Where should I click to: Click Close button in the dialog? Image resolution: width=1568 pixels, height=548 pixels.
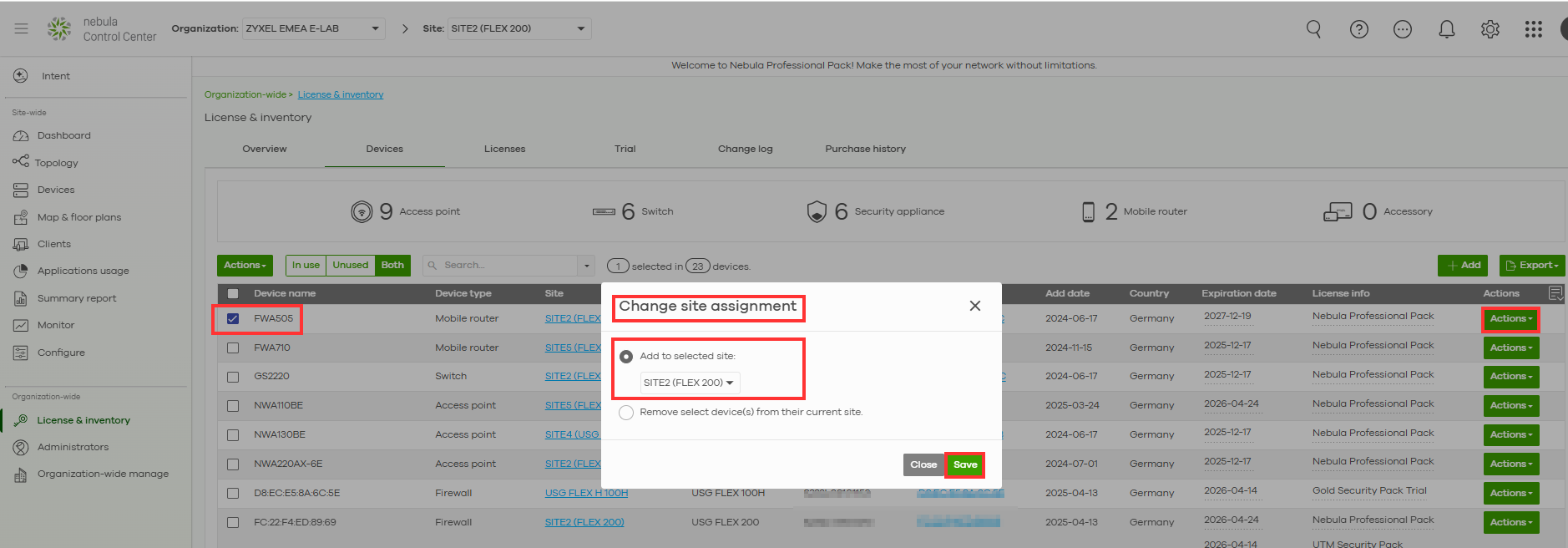tap(923, 465)
